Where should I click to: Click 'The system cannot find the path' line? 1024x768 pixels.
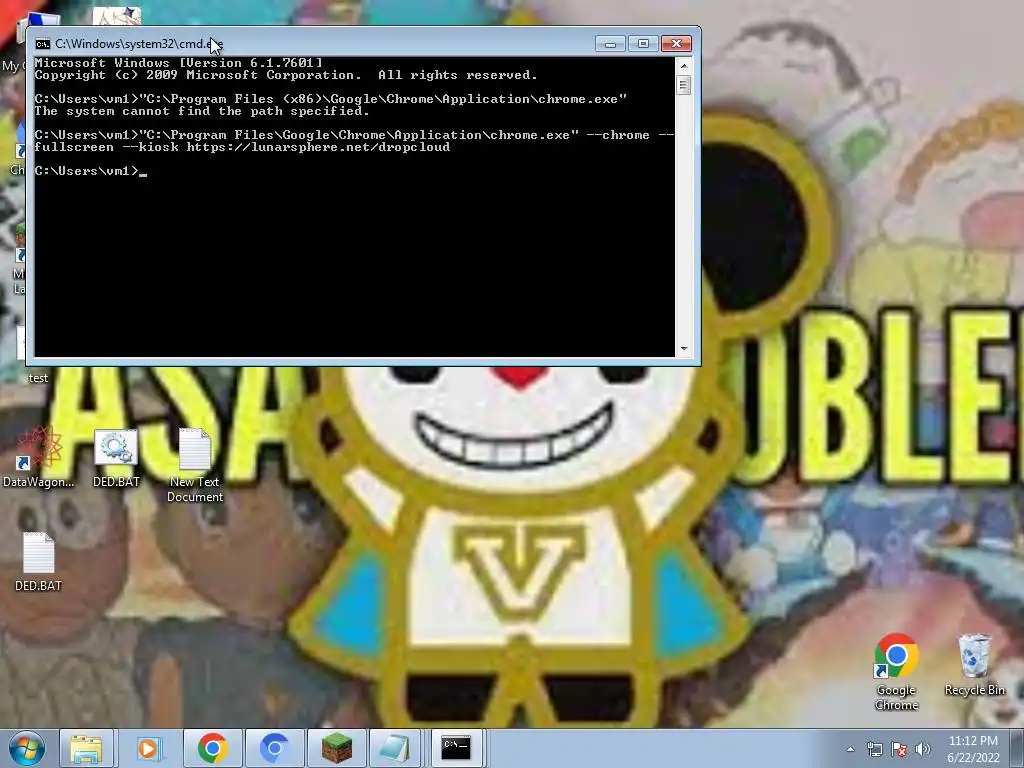[x=202, y=111]
